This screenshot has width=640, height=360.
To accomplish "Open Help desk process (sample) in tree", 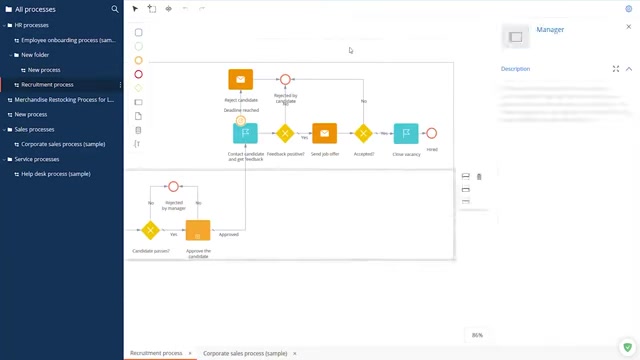I will pyautogui.click(x=56, y=174).
